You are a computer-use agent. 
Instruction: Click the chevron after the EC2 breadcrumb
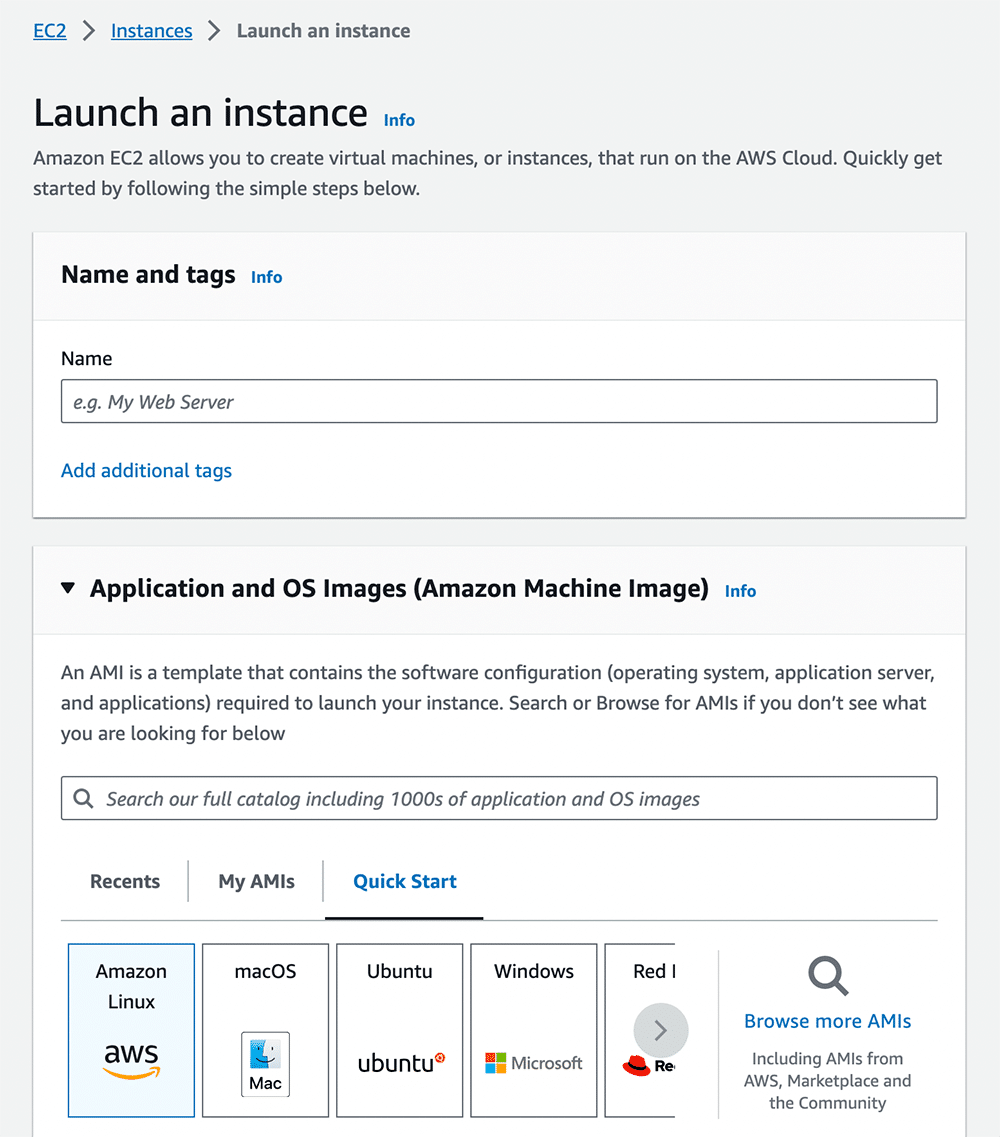click(x=88, y=30)
